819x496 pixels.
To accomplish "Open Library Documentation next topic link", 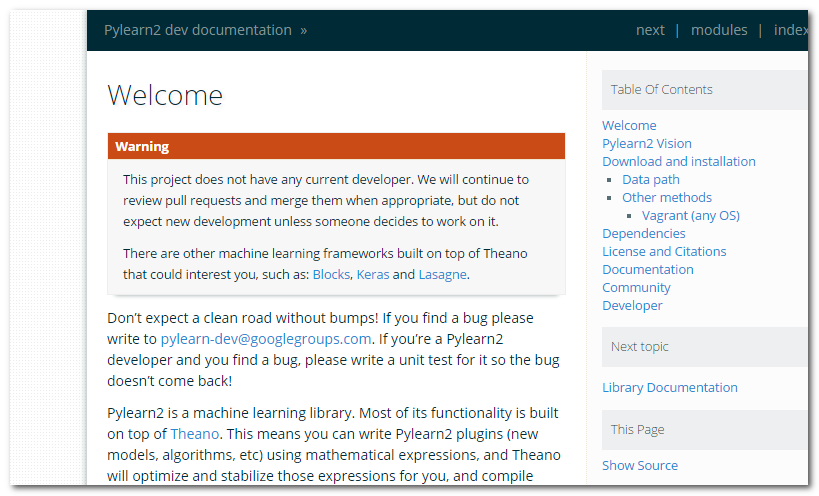I will [670, 388].
